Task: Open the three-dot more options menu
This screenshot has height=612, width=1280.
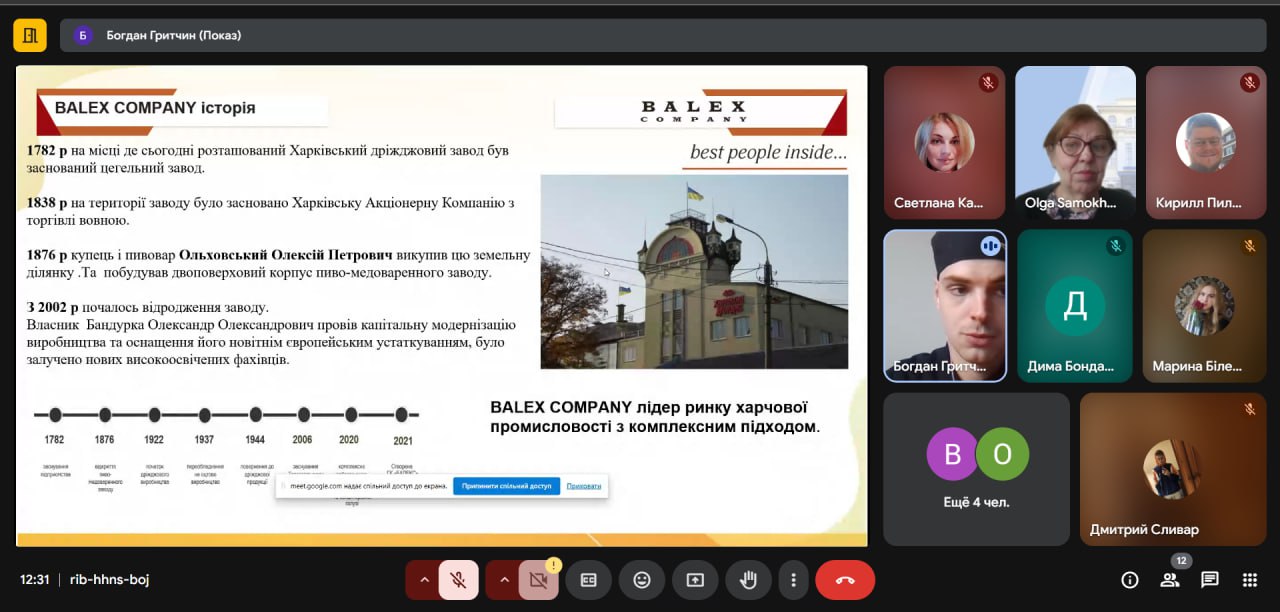Action: (x=793, y=580)
